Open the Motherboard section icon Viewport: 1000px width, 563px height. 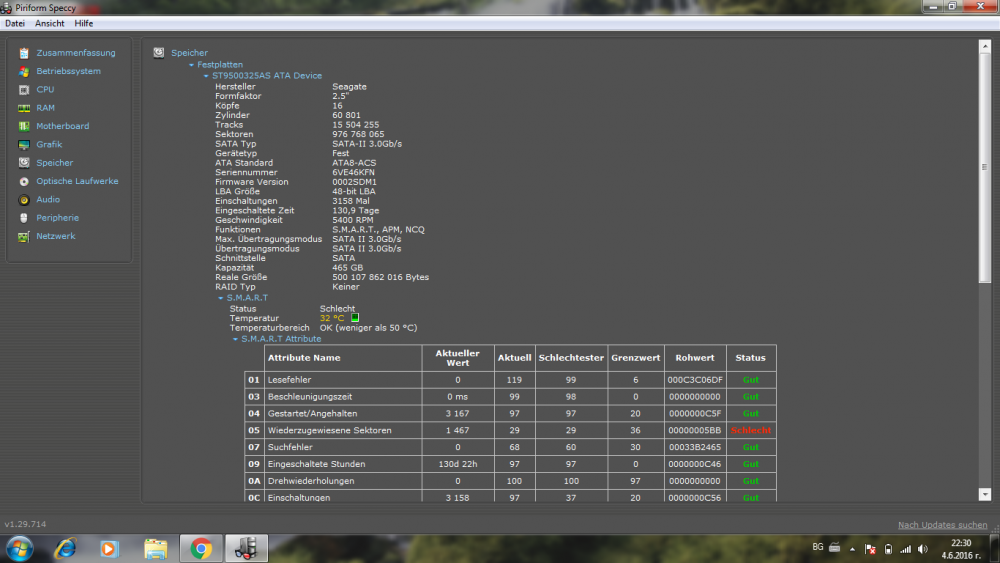[x=24, y=126]
